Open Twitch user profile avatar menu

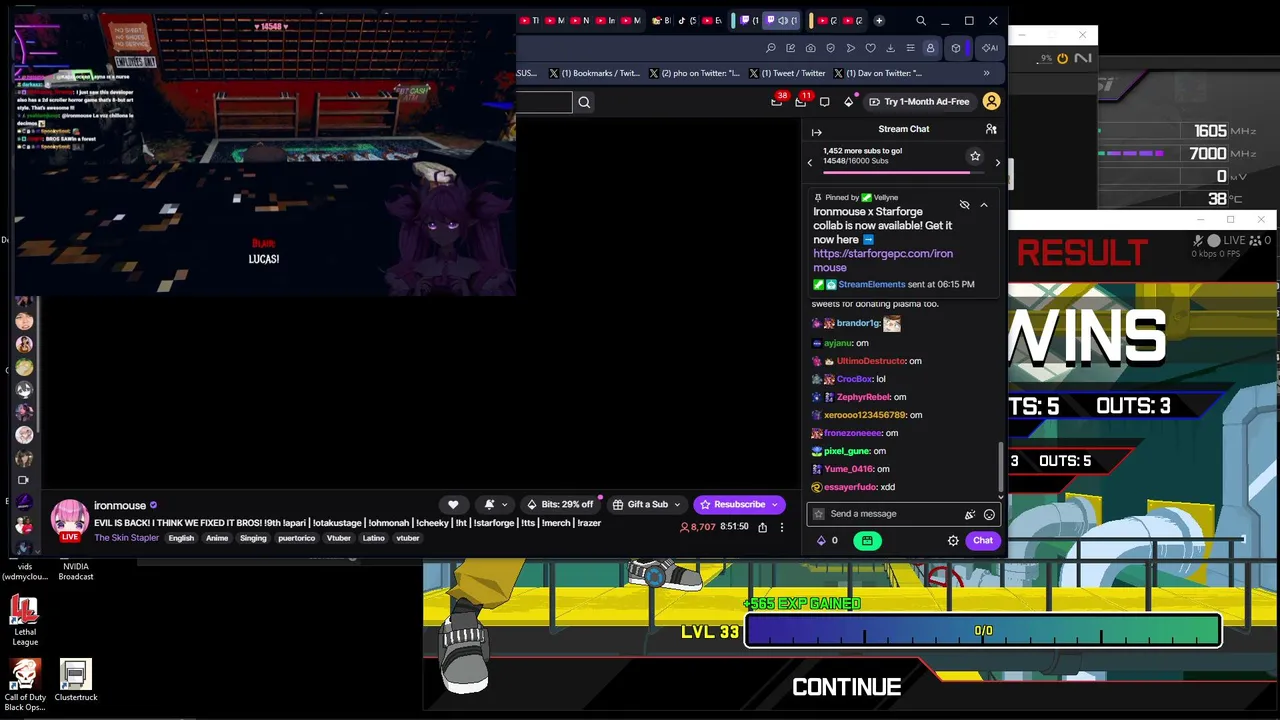click(991, 102)
